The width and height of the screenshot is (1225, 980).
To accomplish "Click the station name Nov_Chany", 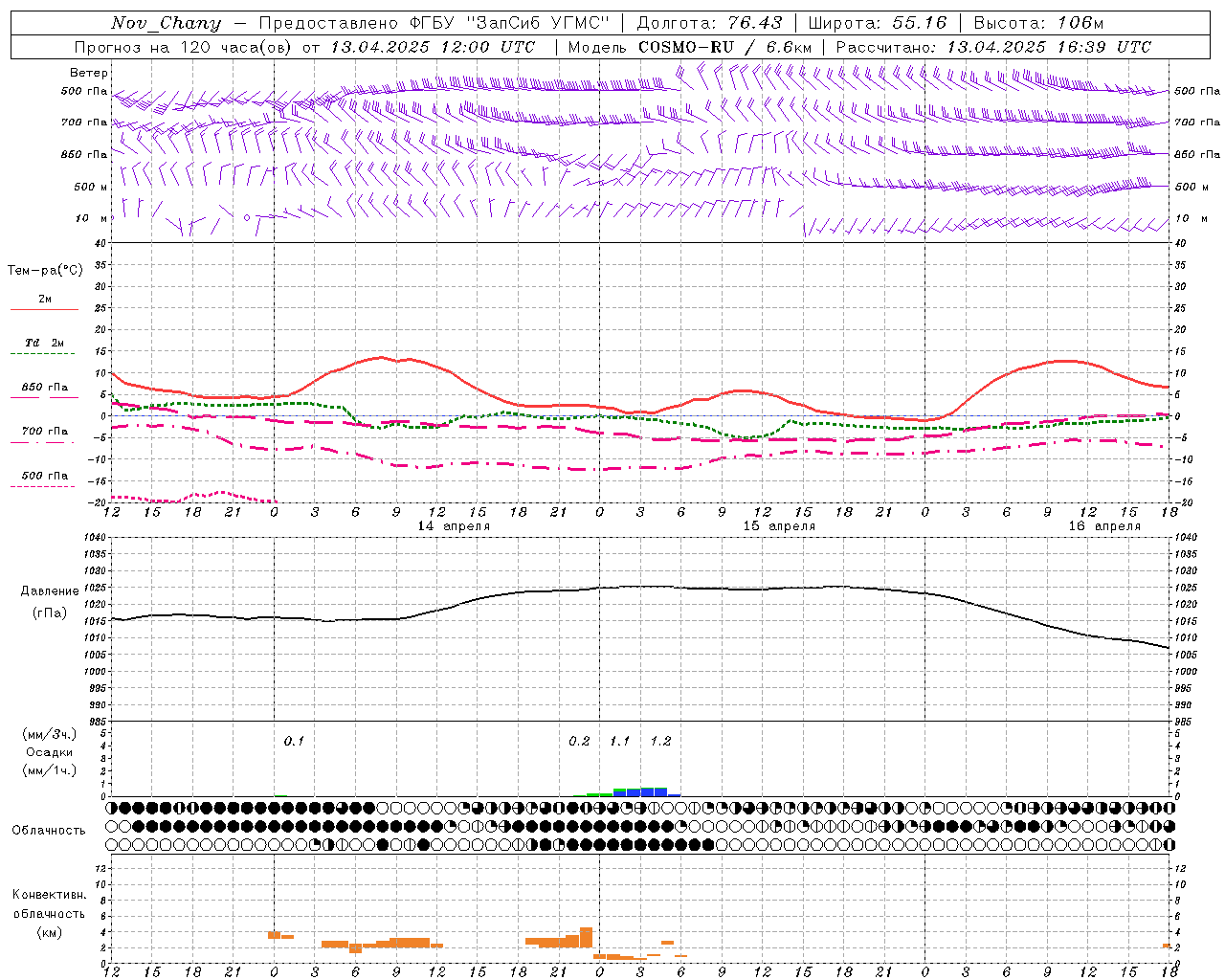I will click(x=166, y=23).
